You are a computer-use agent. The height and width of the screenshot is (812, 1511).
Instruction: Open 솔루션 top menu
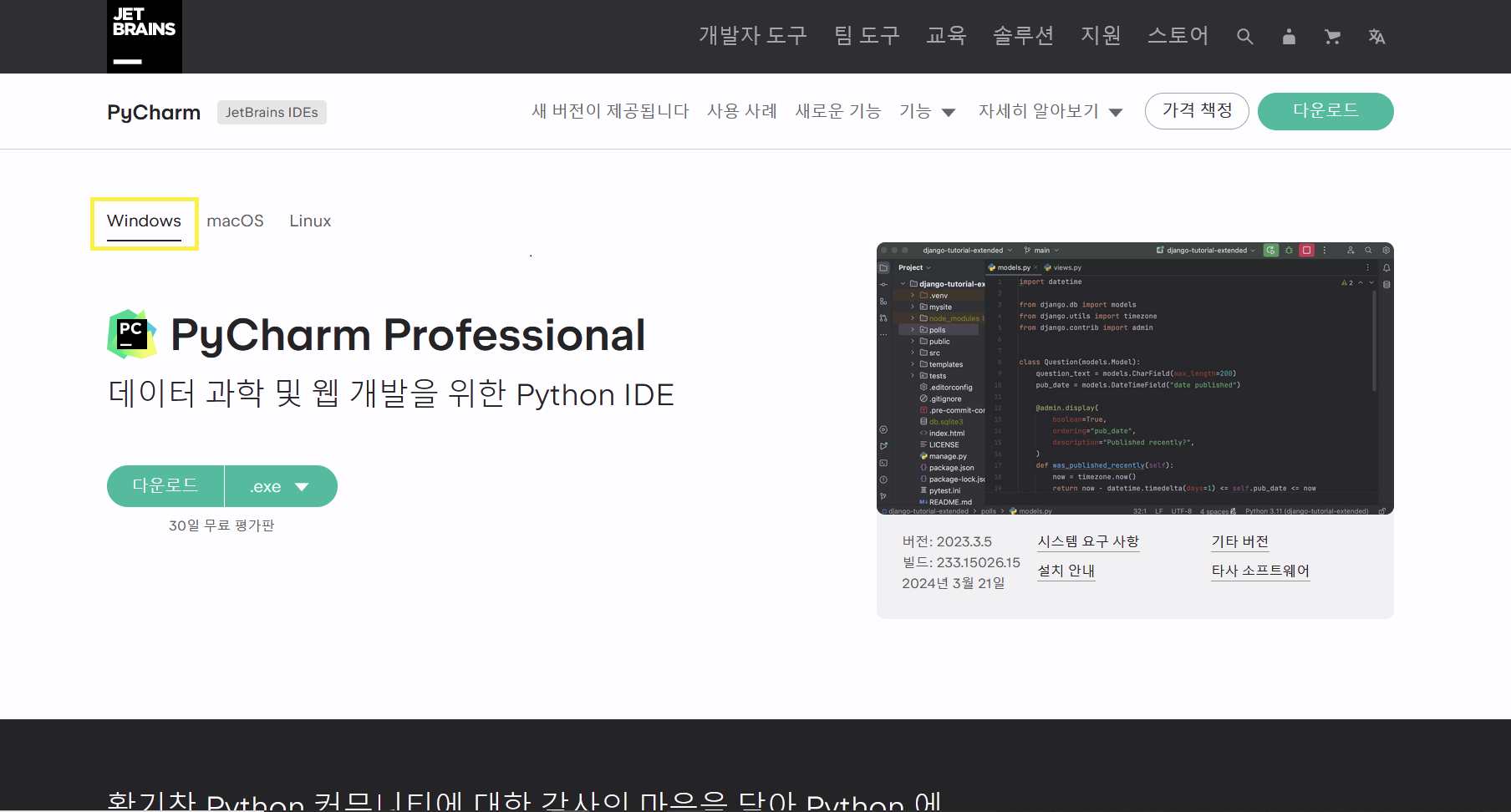(x=1023, y=35)
